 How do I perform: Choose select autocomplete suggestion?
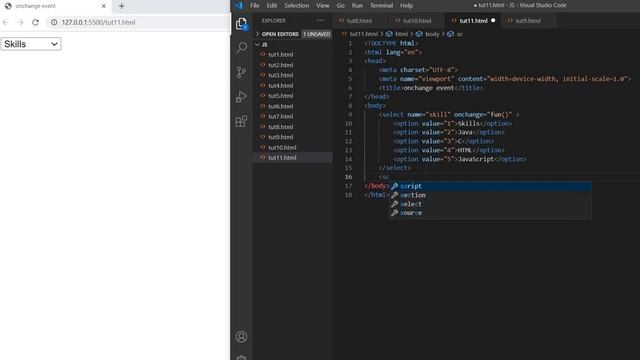[x=490, y=204]
